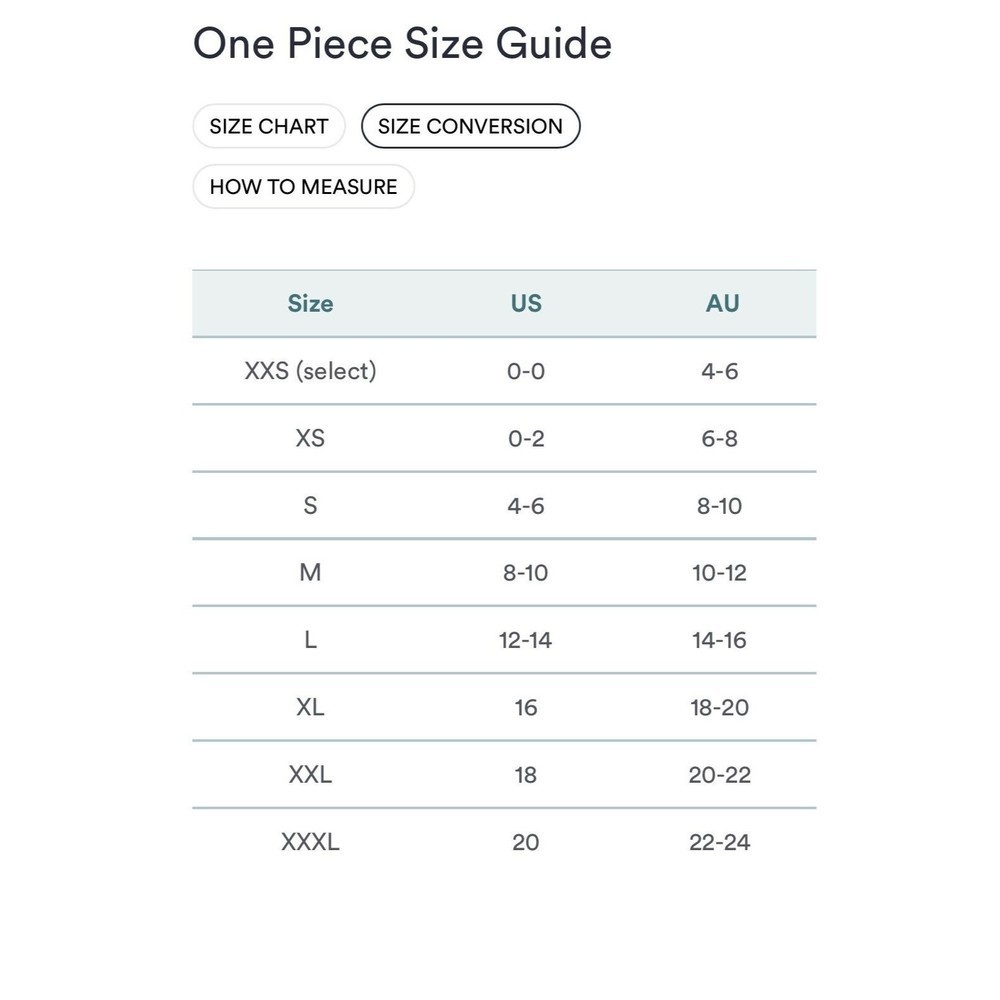Click the AU value 18-20
The height and width of the screenshot is (1000, 1000).
click(719, 707)
